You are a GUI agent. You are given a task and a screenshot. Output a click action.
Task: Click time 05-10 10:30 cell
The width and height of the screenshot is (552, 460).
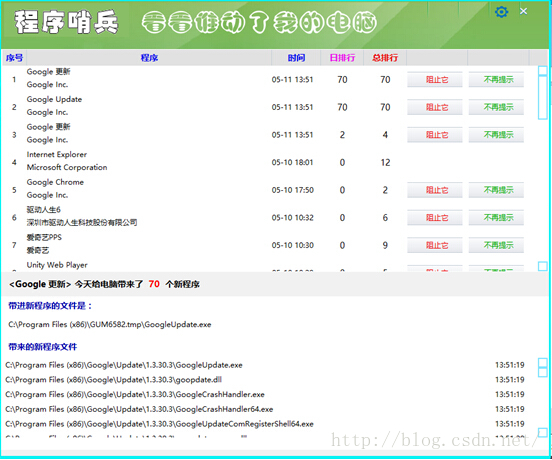292,245
